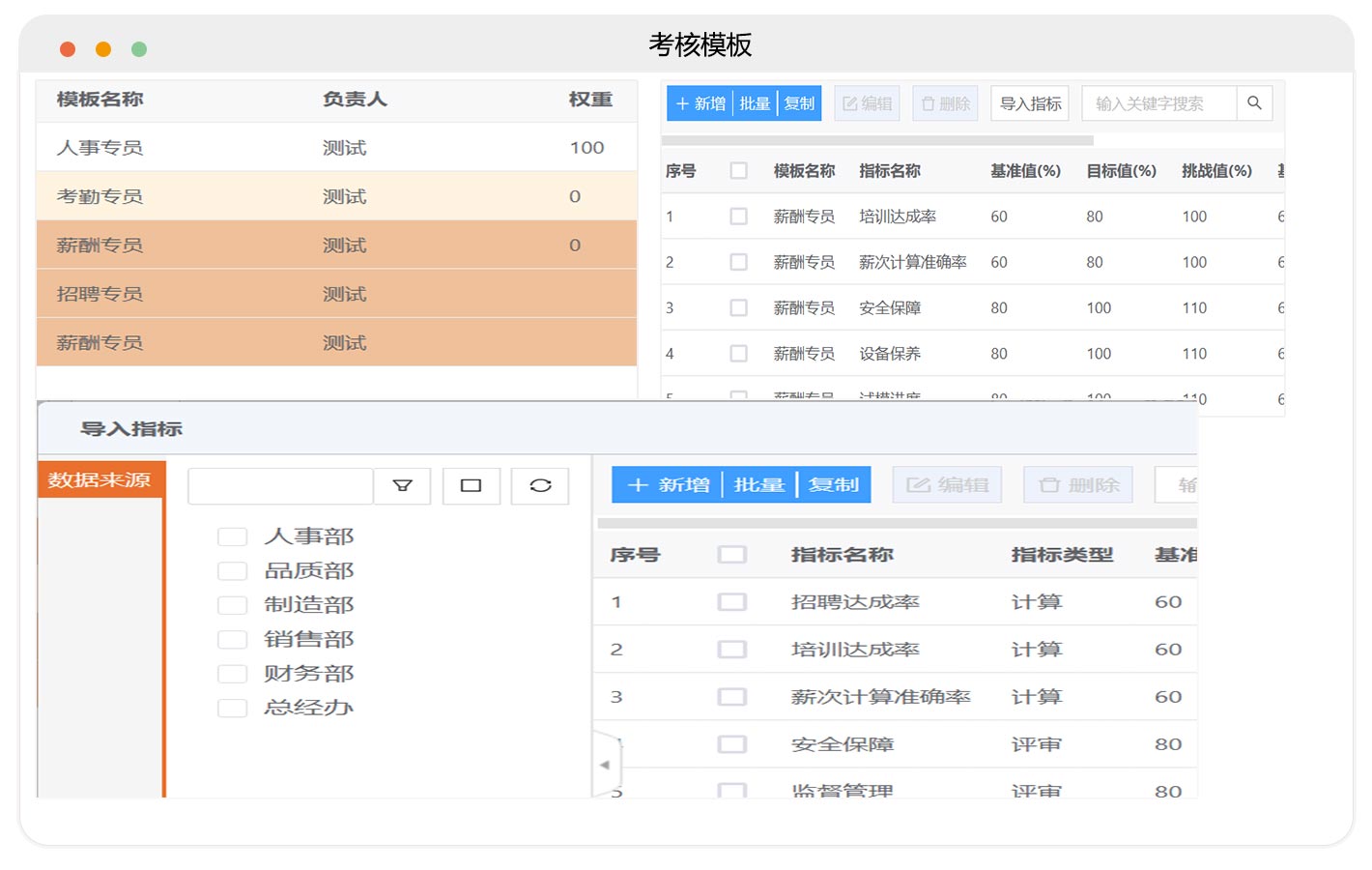
Task: Click the 指标类型 column header
Action: (1062, 555)
